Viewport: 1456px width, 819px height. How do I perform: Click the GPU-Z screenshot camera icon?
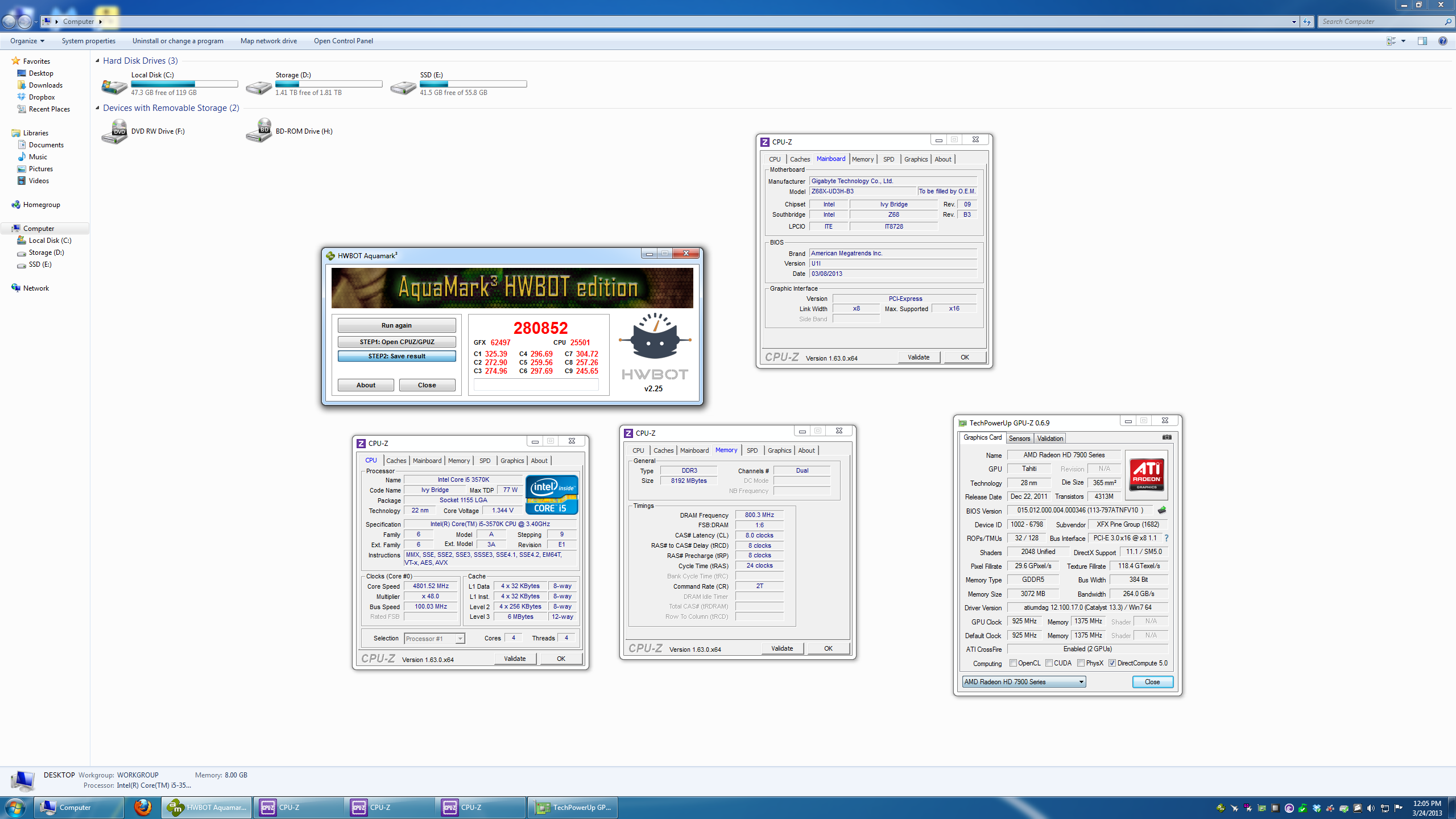tap(1167, 437)
